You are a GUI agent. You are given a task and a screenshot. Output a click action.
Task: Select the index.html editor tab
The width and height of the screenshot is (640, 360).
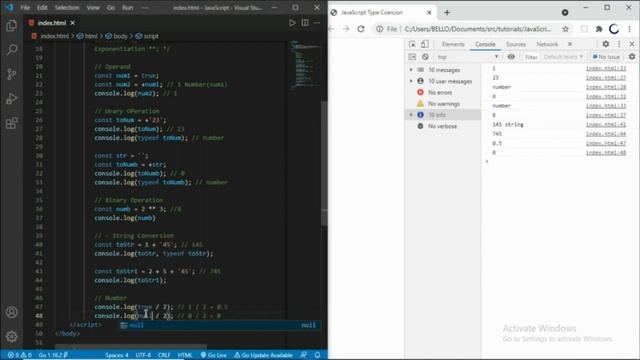coord(52,23)
